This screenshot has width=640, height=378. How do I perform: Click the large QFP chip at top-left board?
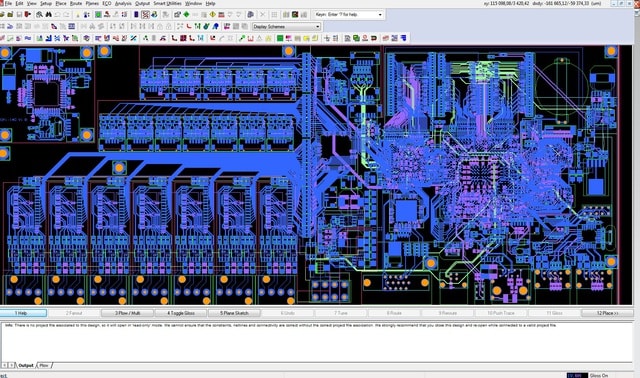tap(46, 95)
